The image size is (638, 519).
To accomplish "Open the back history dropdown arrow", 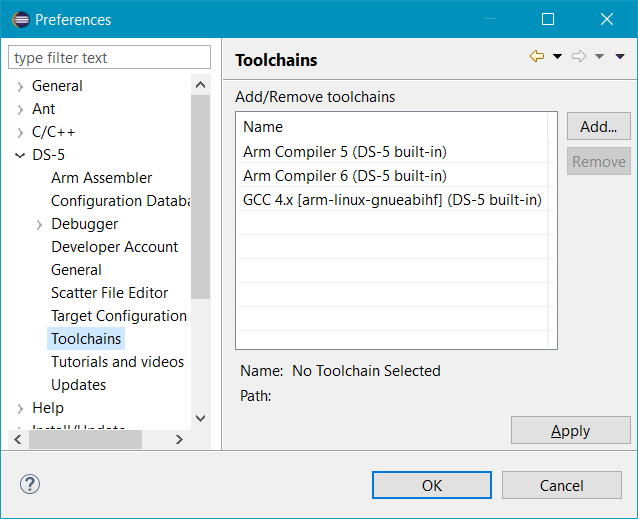I will click(x=557, y=57).
